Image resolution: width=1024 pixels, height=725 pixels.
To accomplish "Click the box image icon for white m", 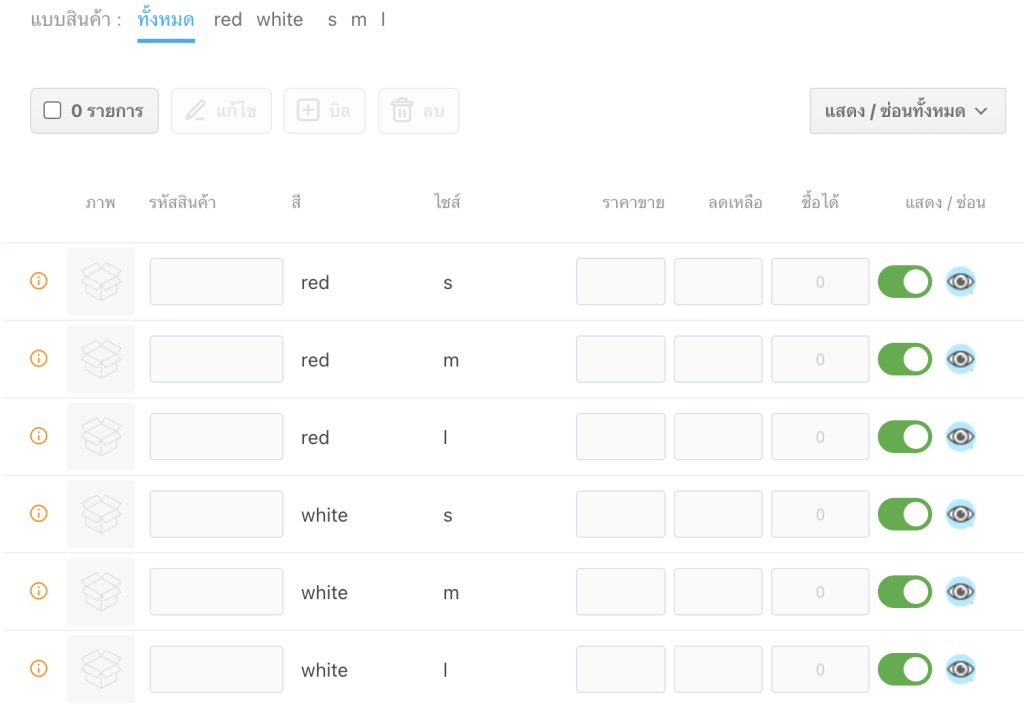I will (x=101, y=592).
